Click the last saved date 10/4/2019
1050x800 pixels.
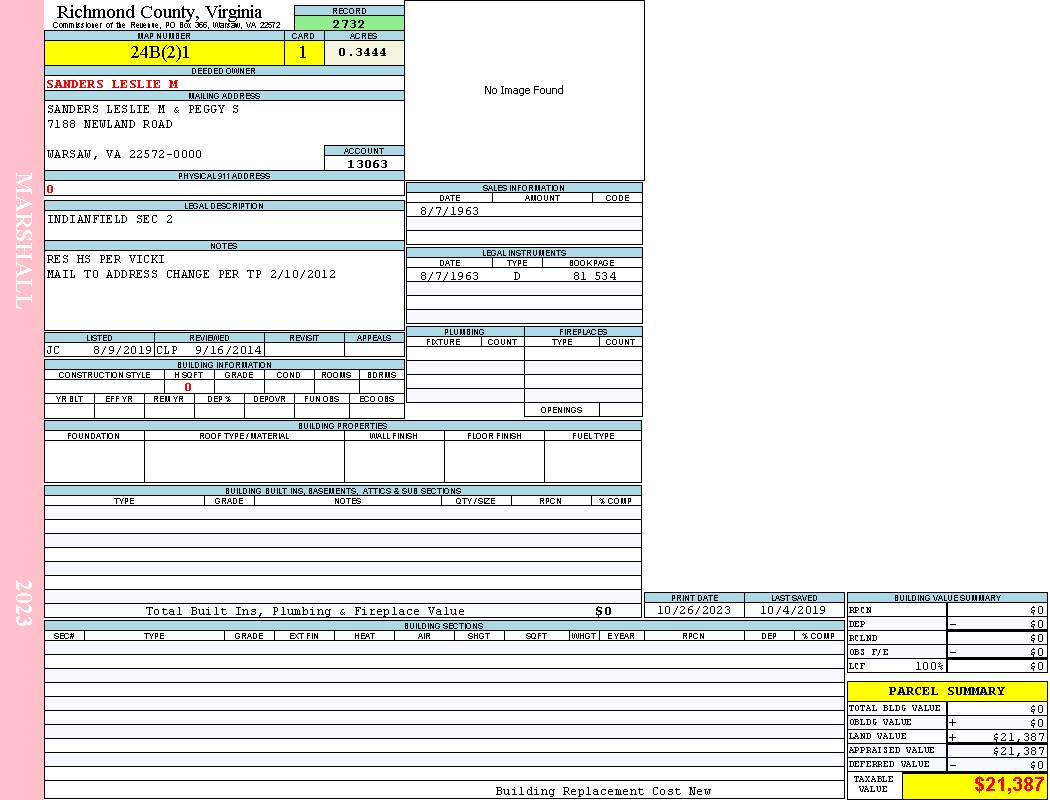tap(793, 610)
